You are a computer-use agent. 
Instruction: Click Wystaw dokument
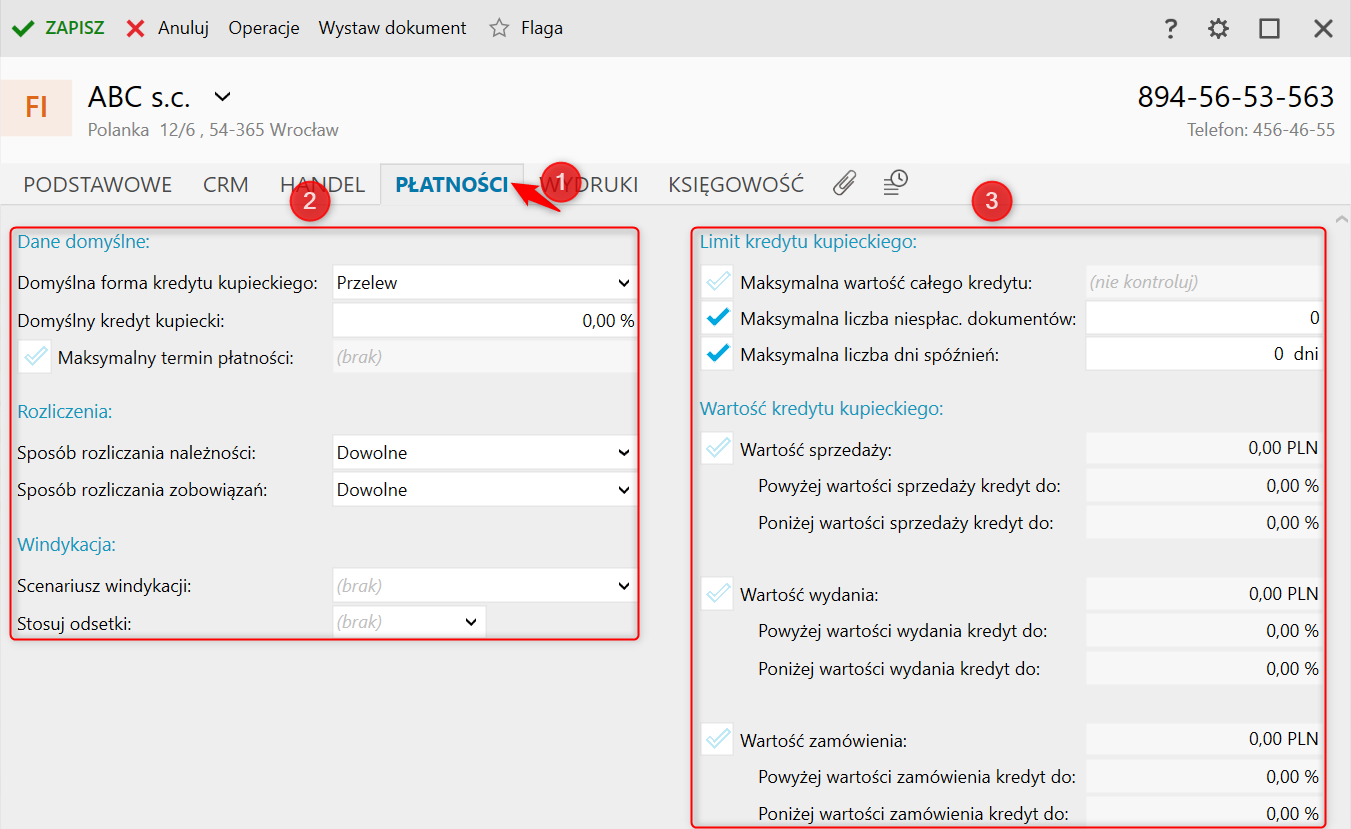point(393,28)
